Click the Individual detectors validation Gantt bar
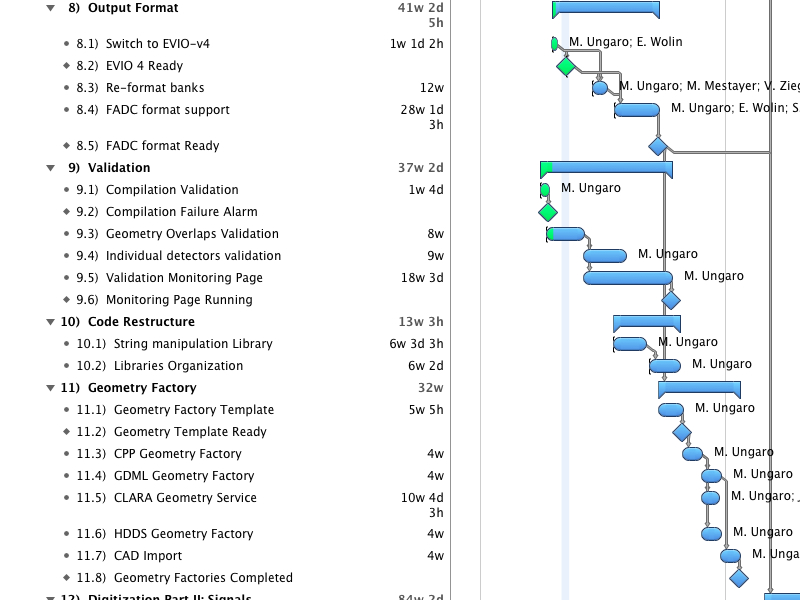The width and height of the screenshot is (800, 600). (605, 256)
